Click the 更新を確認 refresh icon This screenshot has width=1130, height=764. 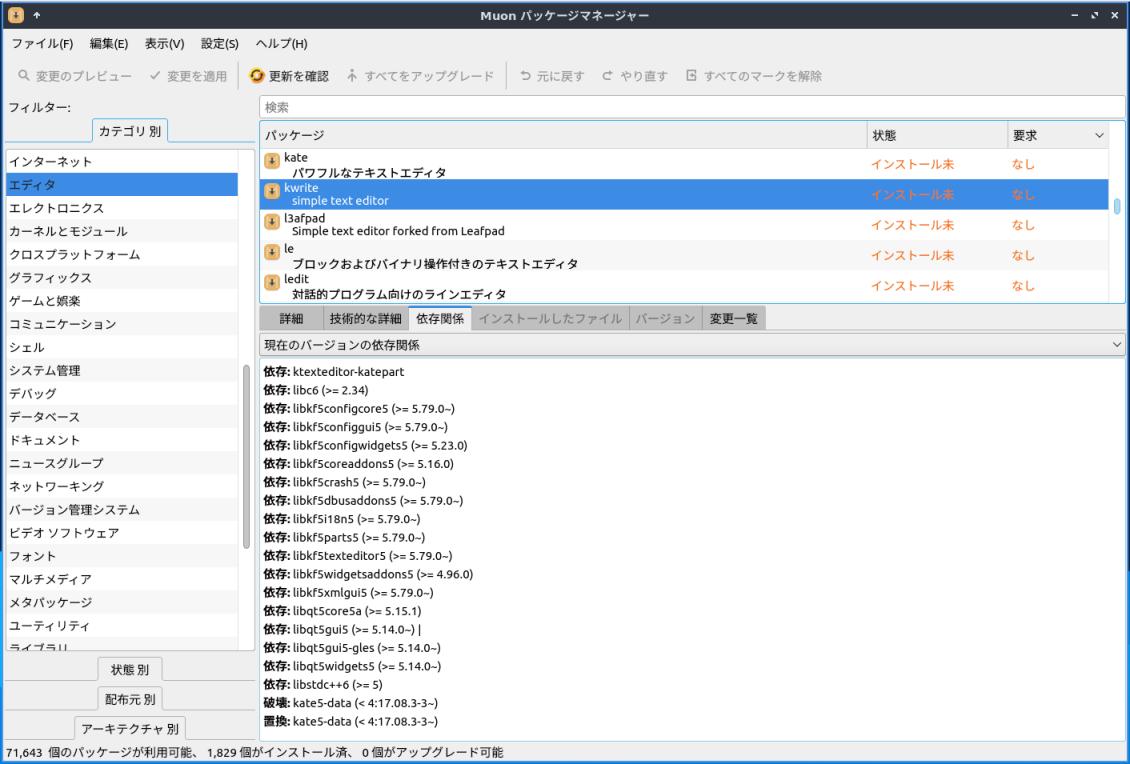point(257,76)
